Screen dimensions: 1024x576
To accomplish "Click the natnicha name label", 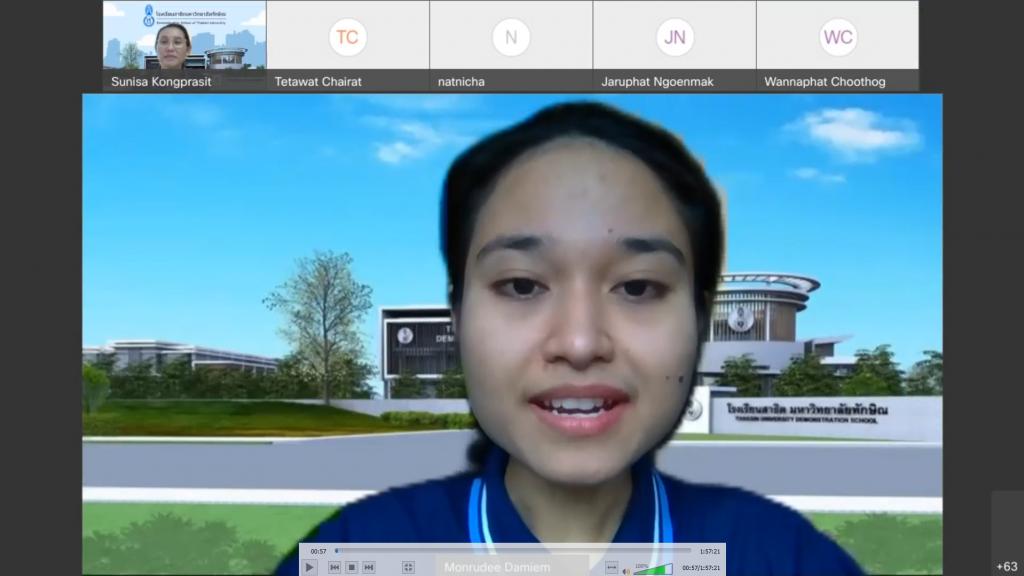I will tap(461, 82).
